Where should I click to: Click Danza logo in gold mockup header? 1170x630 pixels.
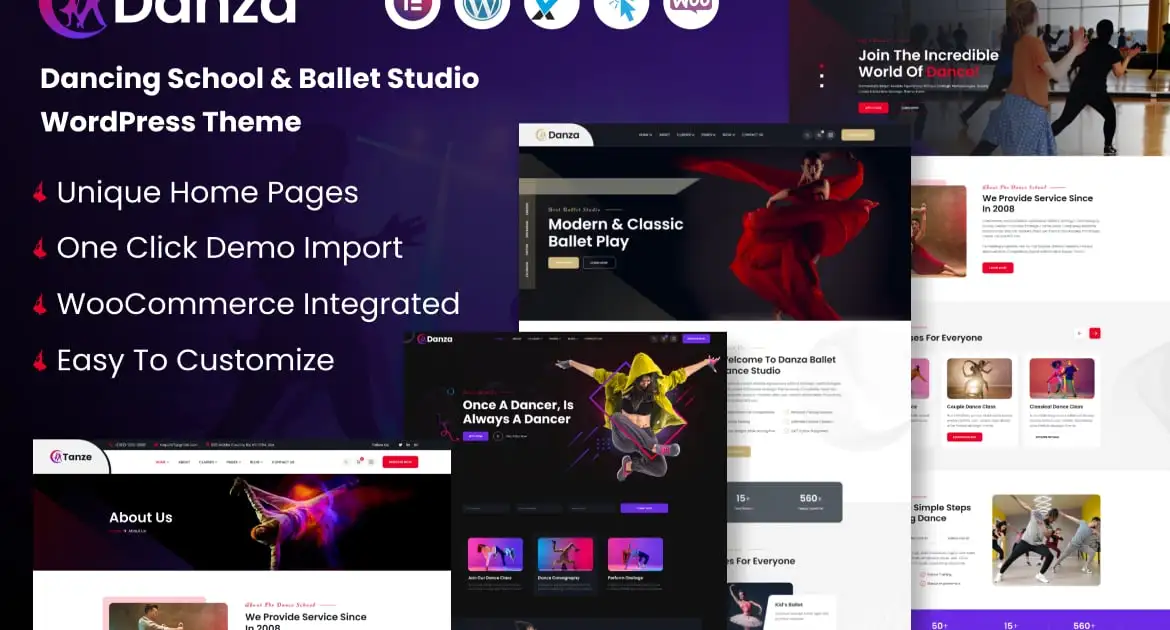pos(557,135)
